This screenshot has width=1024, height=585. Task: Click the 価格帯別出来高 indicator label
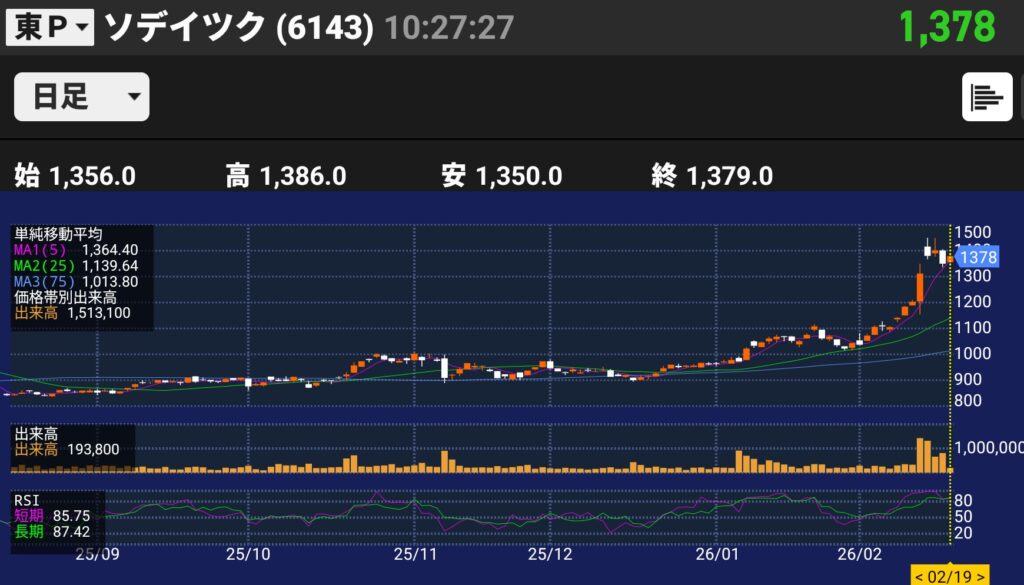tap(66, 297)
